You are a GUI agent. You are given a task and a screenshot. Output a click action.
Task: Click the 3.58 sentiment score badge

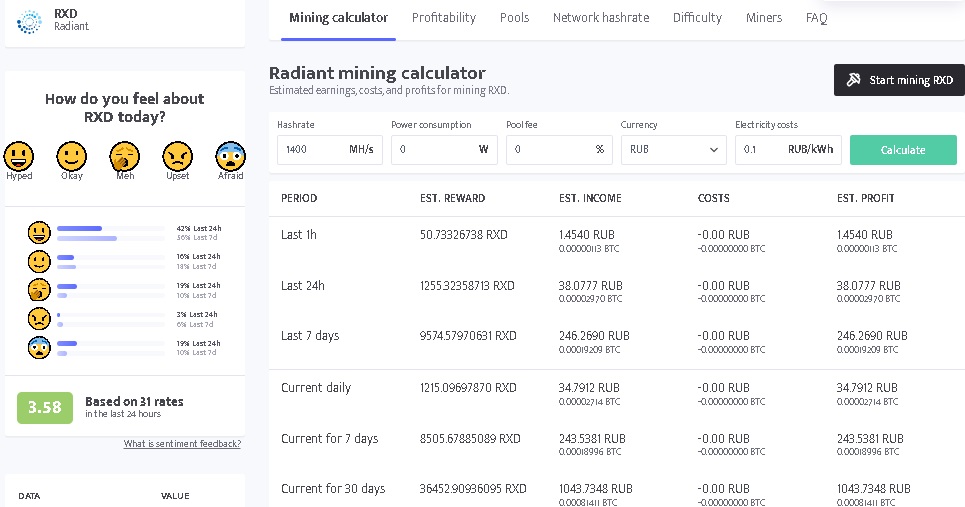44,407
